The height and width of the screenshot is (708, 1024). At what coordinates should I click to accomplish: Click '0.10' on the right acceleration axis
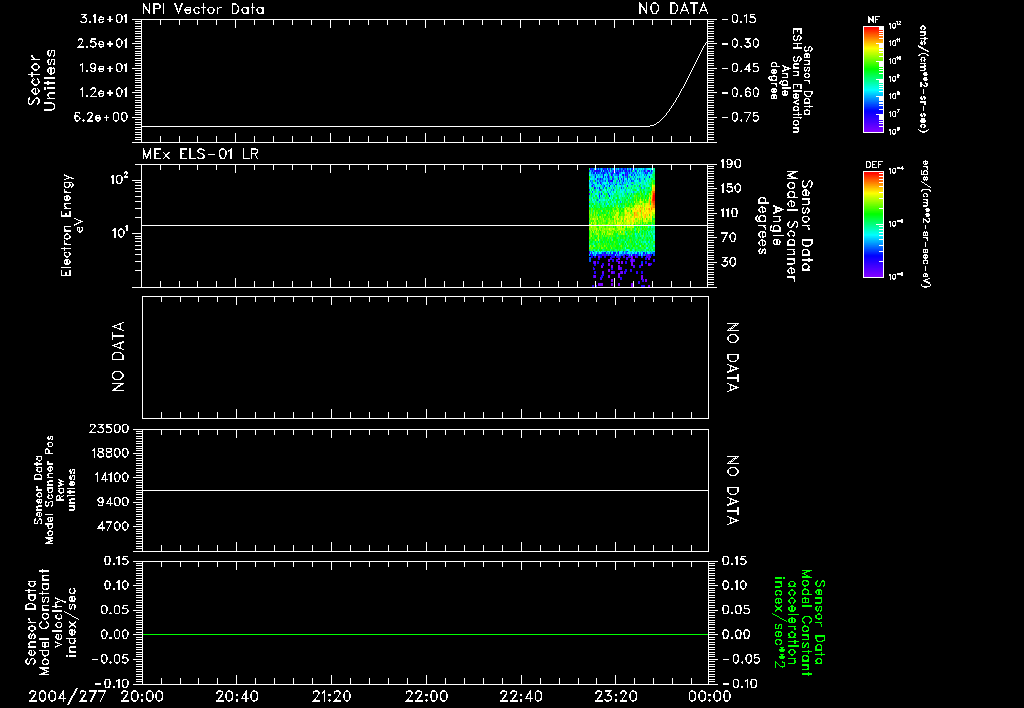pyautogui.click(x=736, y=585)
